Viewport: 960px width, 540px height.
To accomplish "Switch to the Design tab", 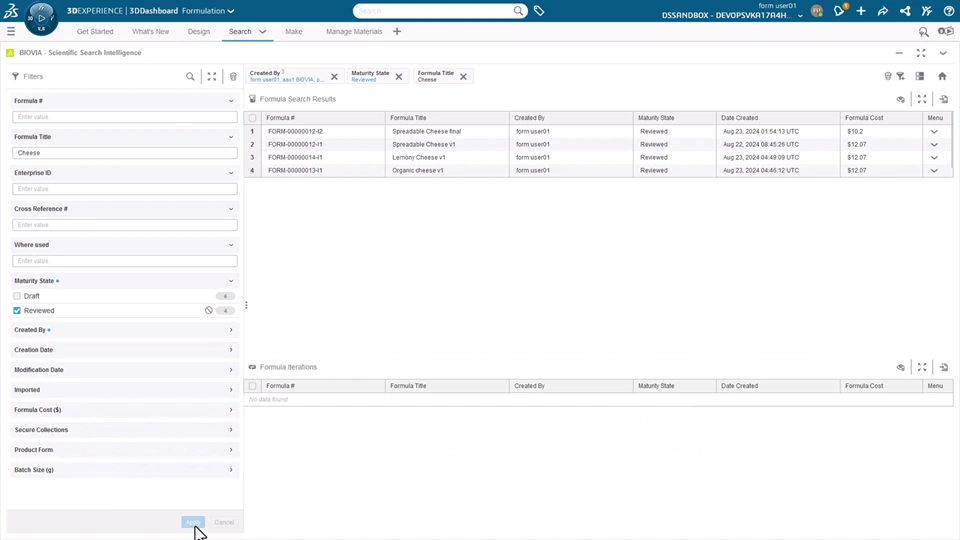I will click(x=198, y=31).
